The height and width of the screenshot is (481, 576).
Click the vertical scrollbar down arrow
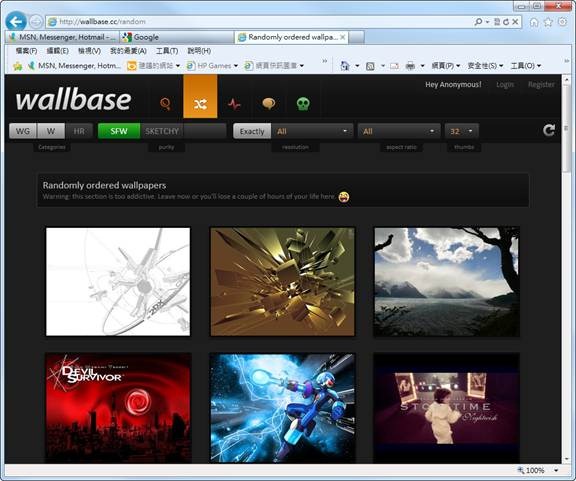566,459
